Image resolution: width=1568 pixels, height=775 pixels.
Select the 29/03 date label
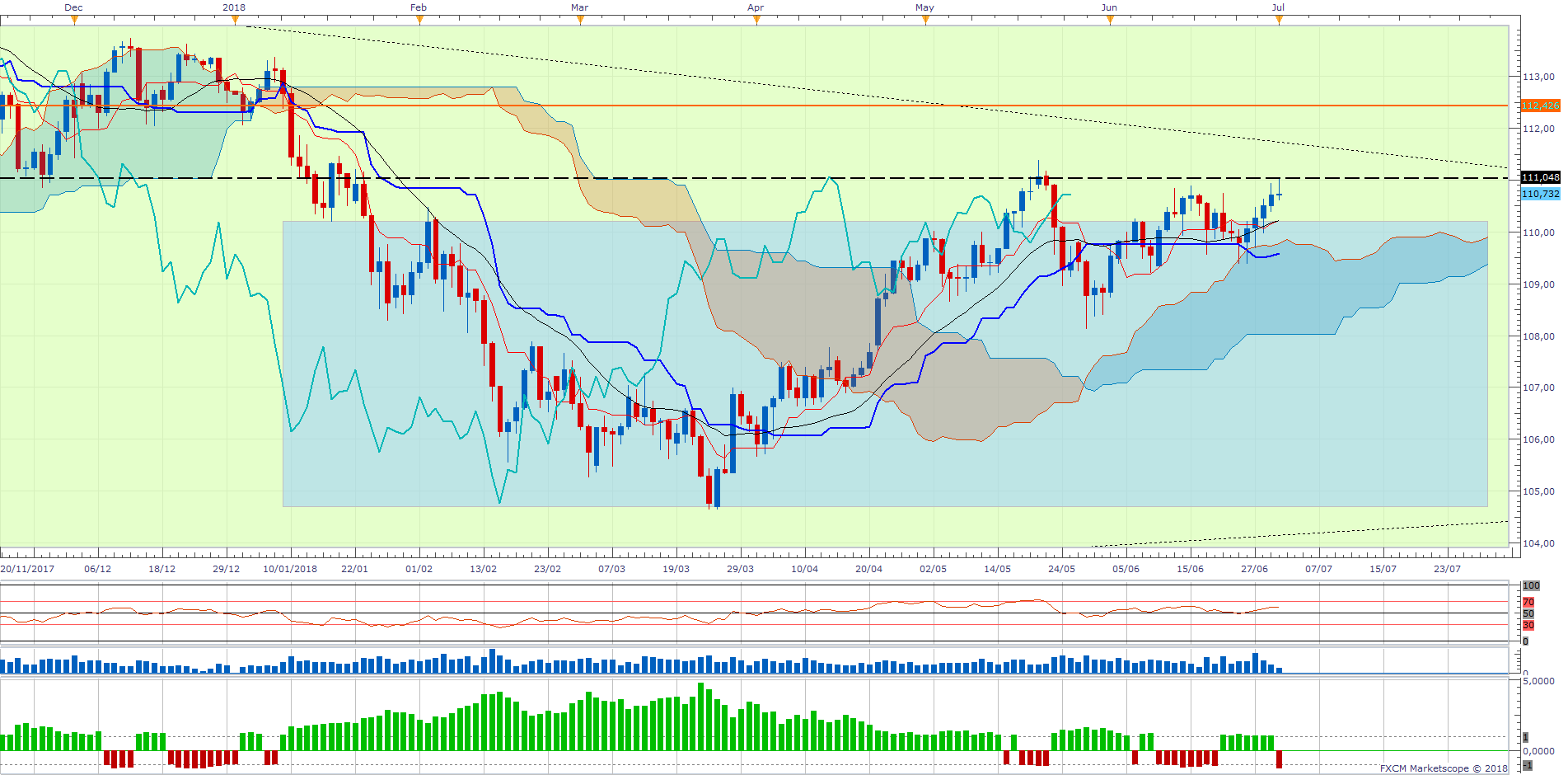pos(740,569)
